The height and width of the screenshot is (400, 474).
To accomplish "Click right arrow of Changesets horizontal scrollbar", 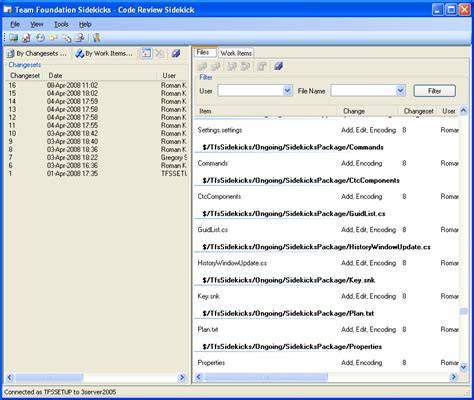I will click(x=182, y=377).
